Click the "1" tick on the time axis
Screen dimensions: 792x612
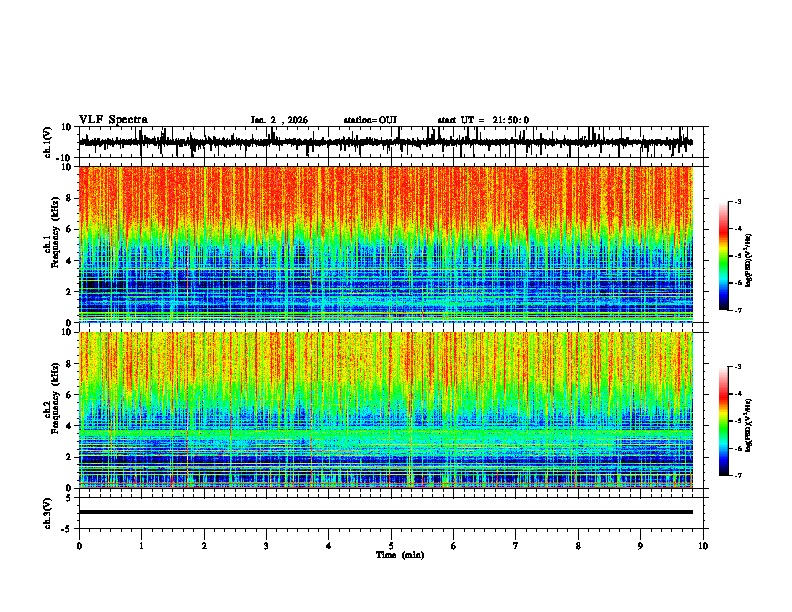pos(141,546)
